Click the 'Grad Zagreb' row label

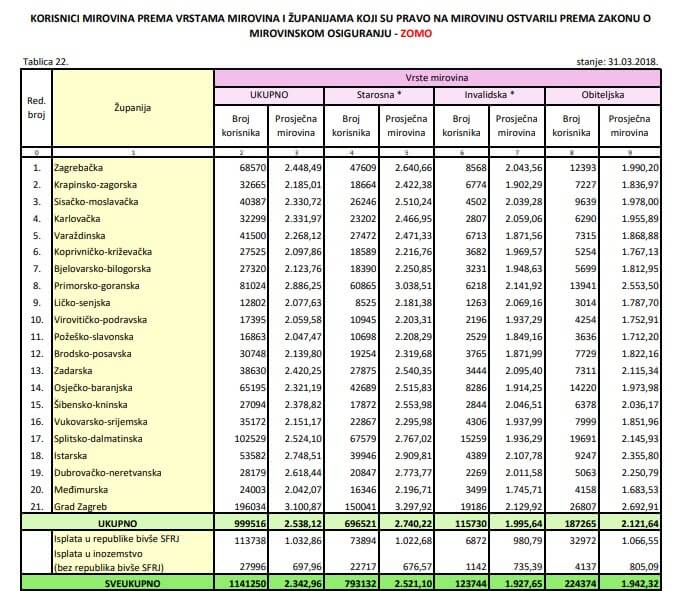point(81,506)
